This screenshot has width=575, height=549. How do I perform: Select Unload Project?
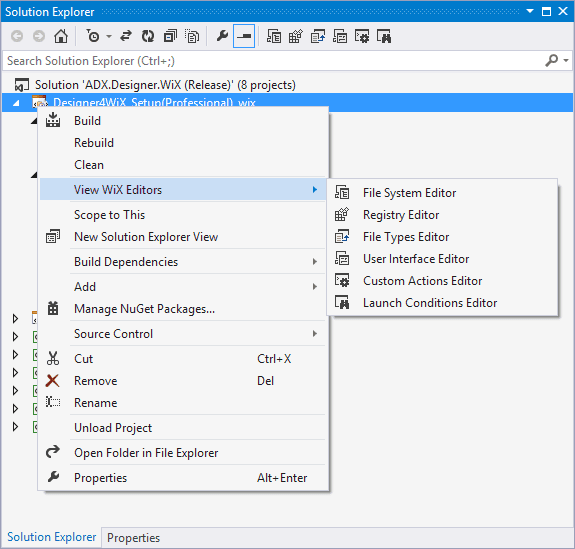183,428
